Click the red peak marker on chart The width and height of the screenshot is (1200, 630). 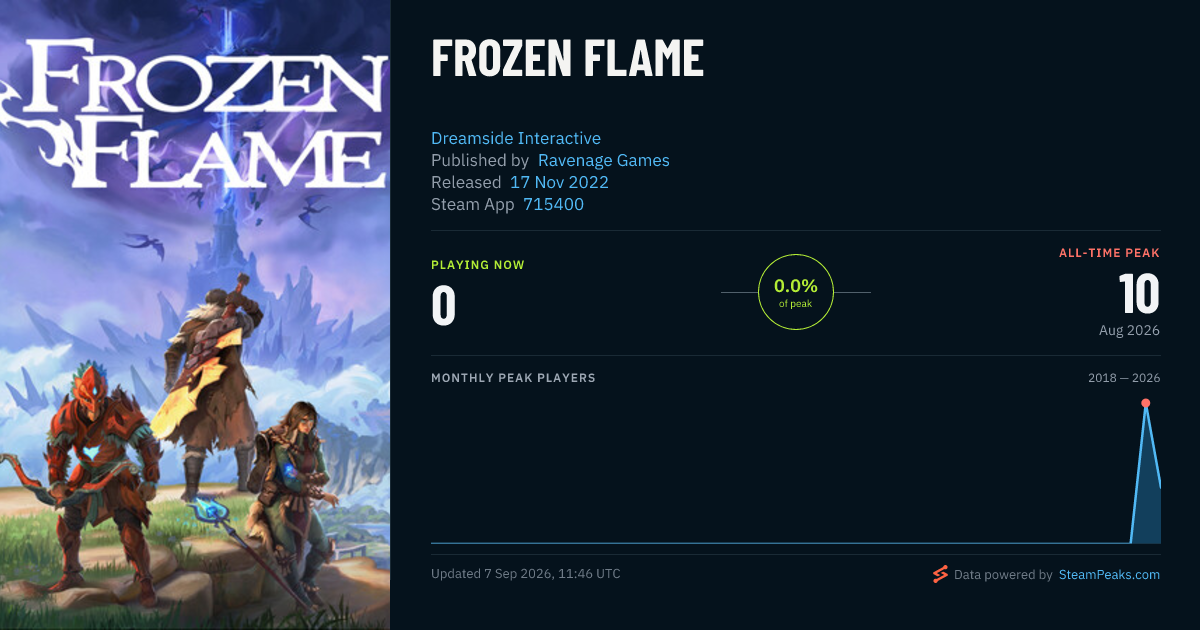click(1145, 403)
